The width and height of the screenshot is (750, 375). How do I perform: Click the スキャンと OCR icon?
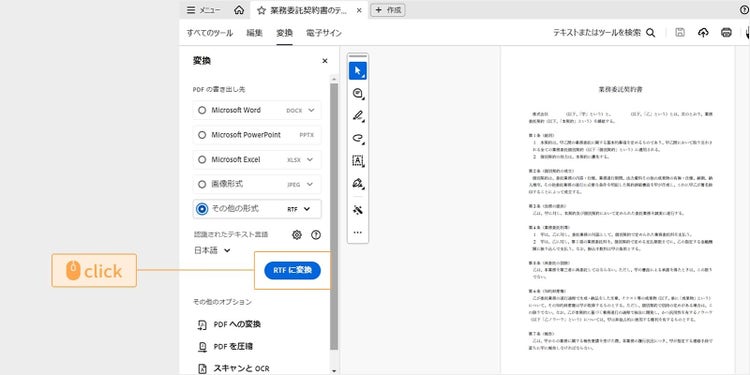(x=202, y=368)
